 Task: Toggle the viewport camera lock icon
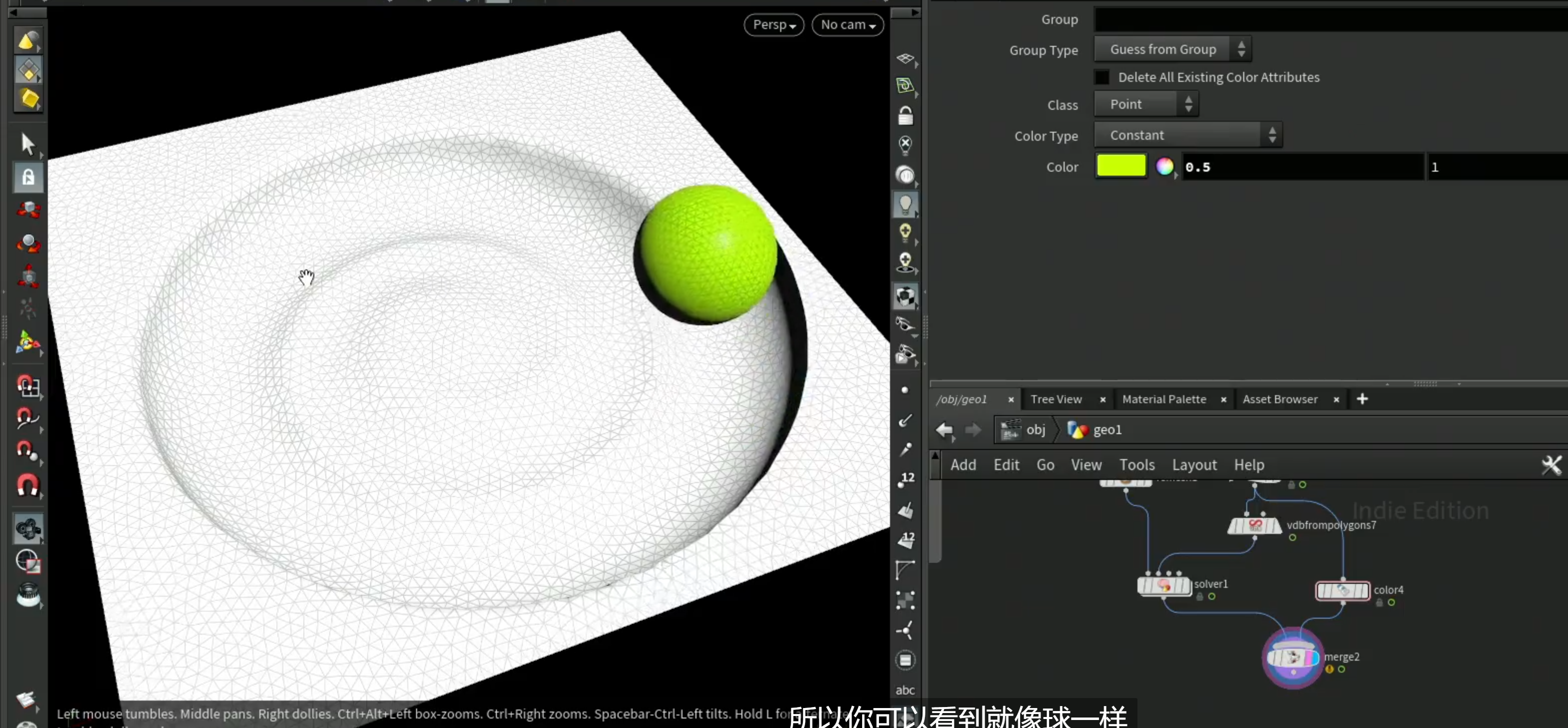(x=905, y=115)
